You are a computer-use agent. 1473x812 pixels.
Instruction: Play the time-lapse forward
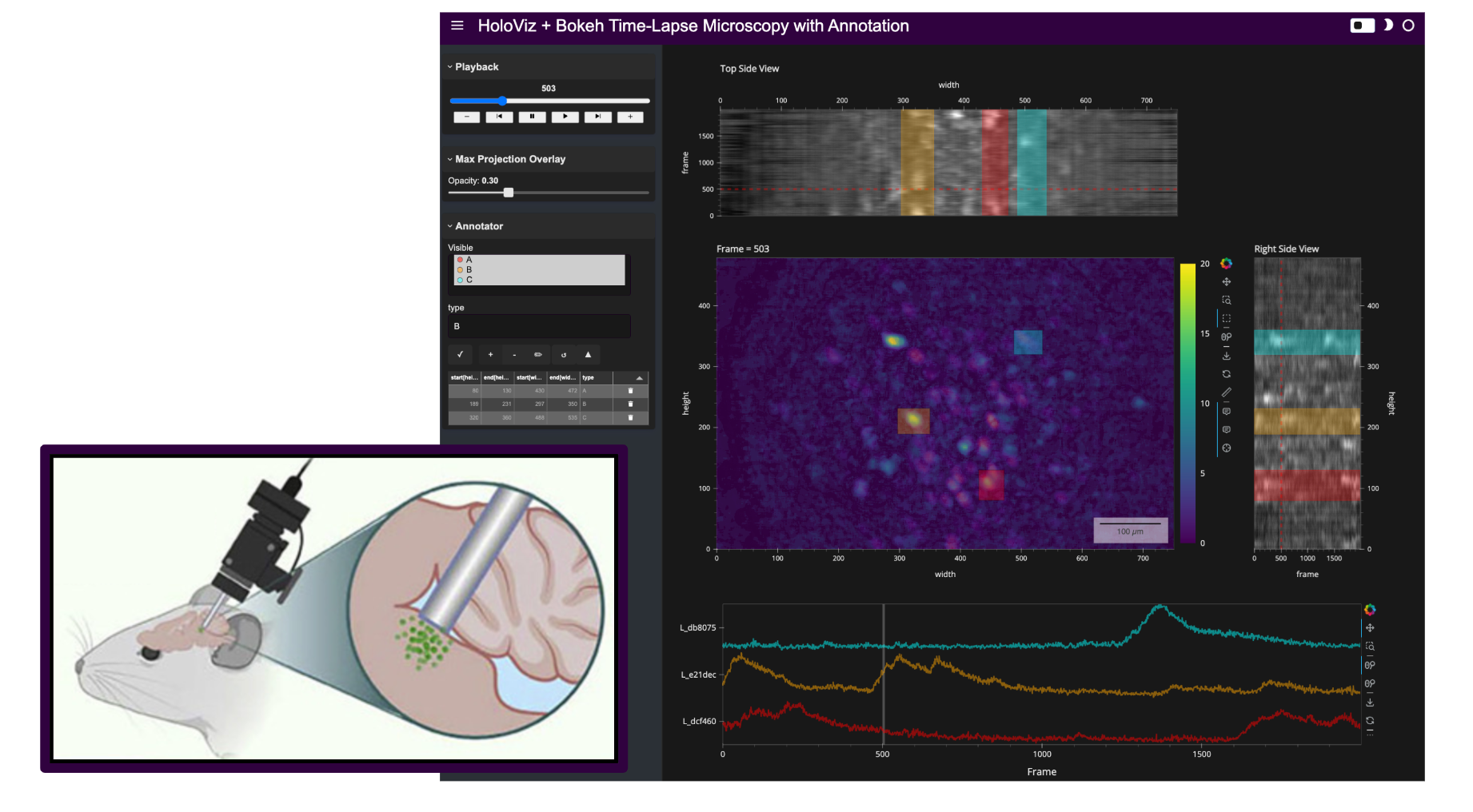(x=565, y=117)
